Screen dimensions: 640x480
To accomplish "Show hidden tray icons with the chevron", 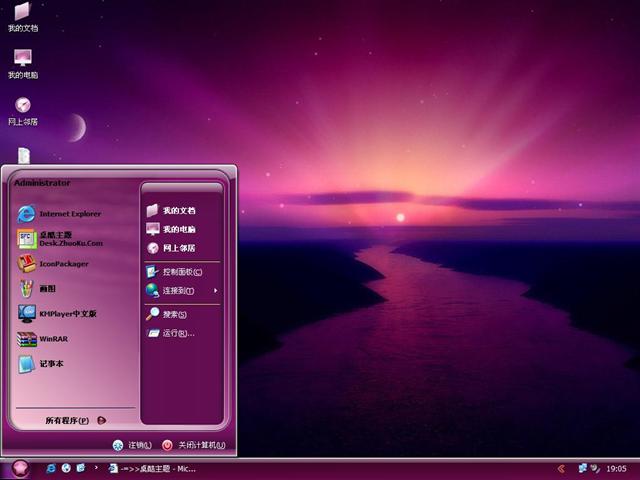I will 561,468.
